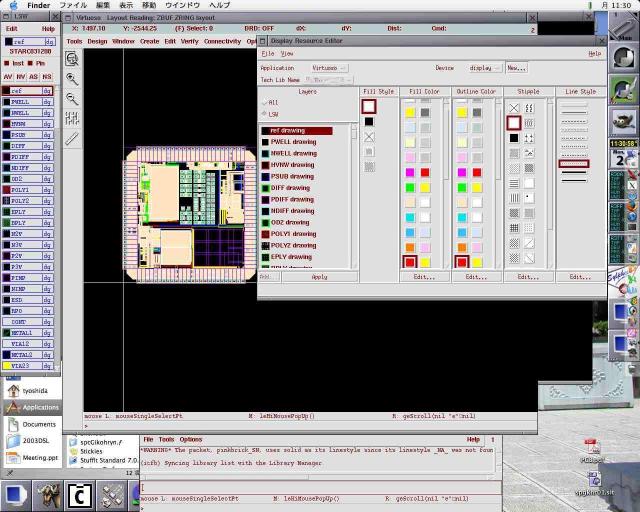Pick cyan swatch in Outline Color column
The height and width of the screenshot is (512, 640).
coord(462,217)
